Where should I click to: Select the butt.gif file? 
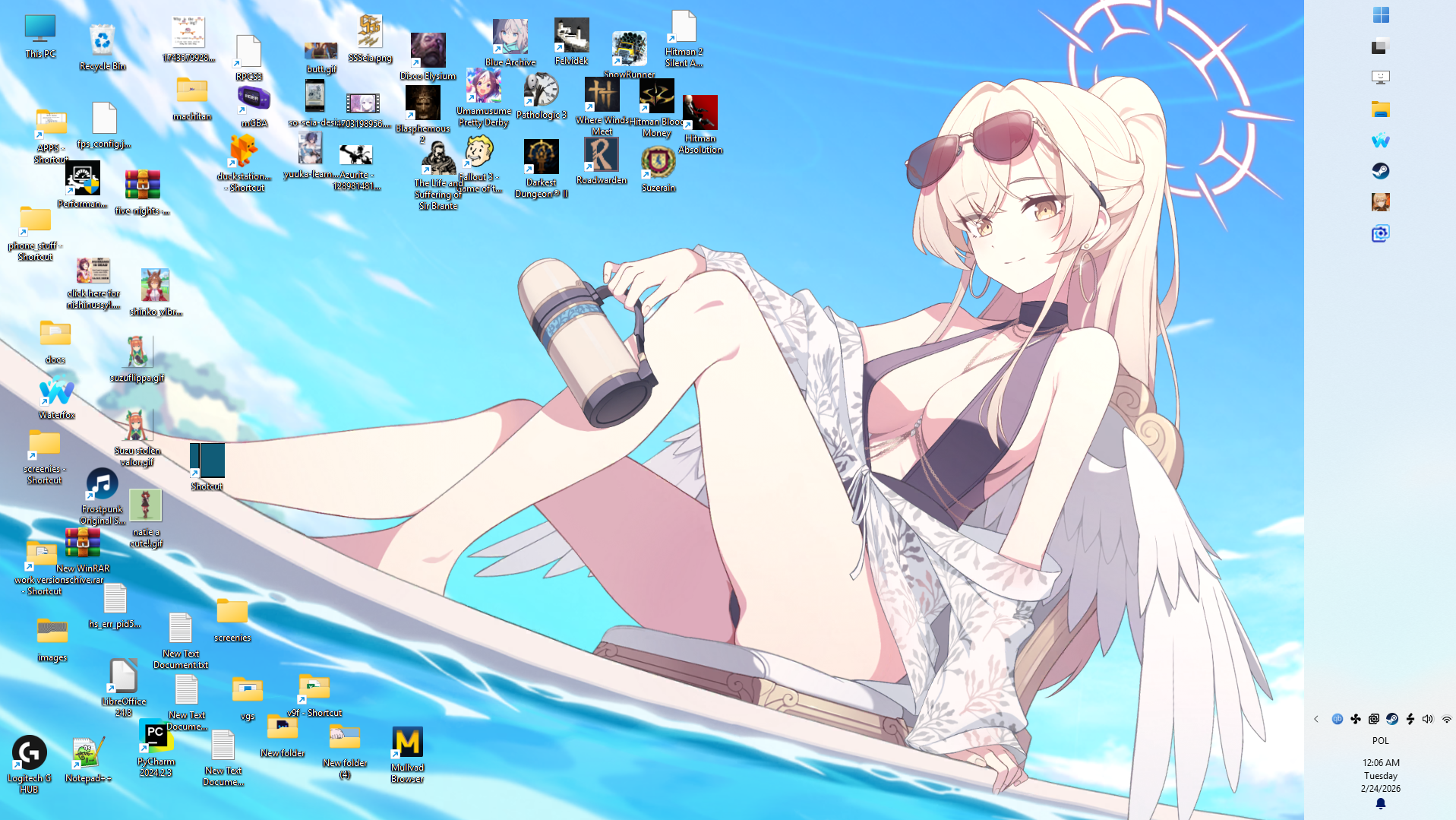click(x=321, y=58)
